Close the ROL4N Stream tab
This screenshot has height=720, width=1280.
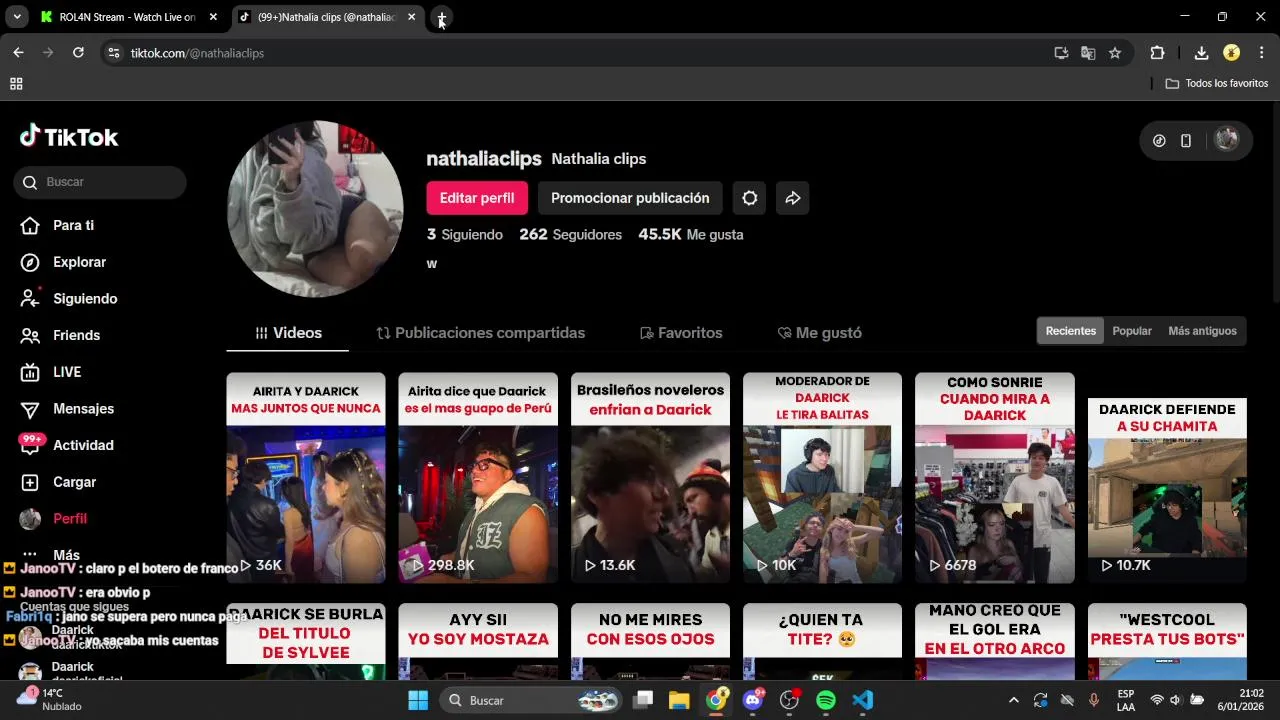(x=213, y=17)
